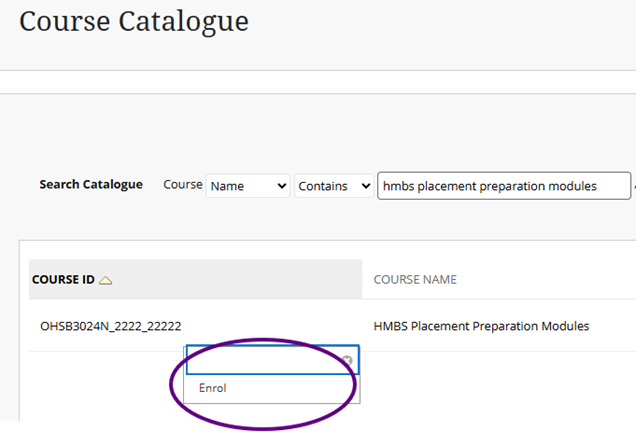
Task: Open HMBS Placement Preparation Modules course name
Action: tap(481, 326)
